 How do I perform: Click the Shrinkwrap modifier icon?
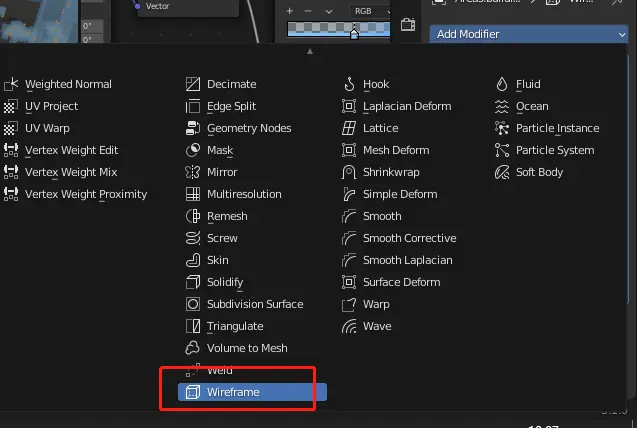(349, 172)
